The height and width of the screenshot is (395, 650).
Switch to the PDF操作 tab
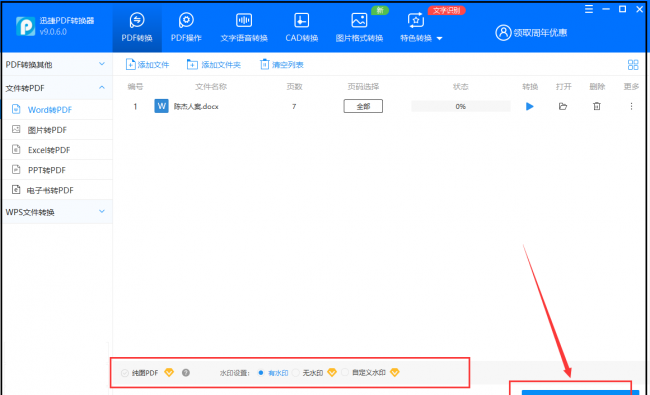(x=186, y=28)
